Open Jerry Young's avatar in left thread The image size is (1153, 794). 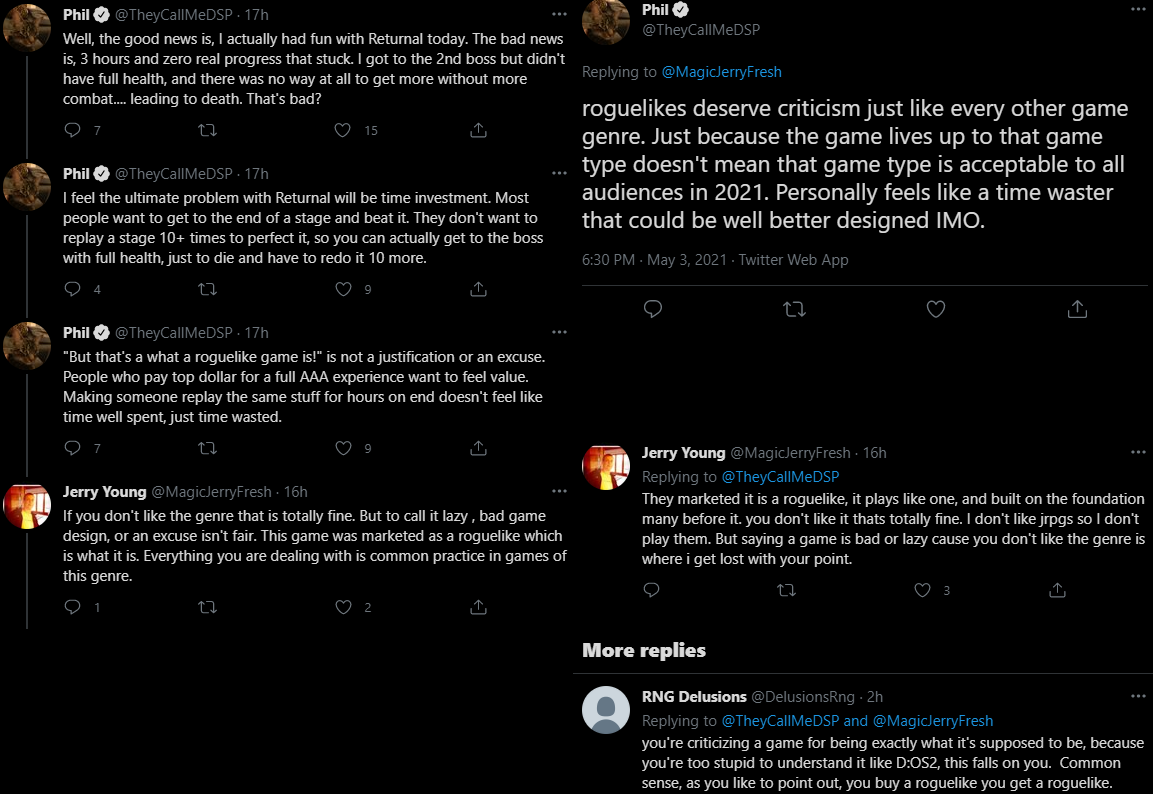pos(27,506)
